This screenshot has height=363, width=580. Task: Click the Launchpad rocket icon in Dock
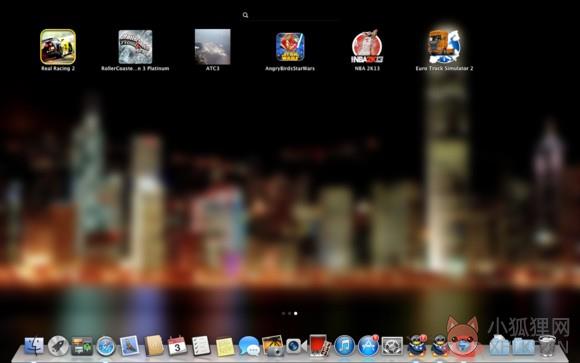58,346
